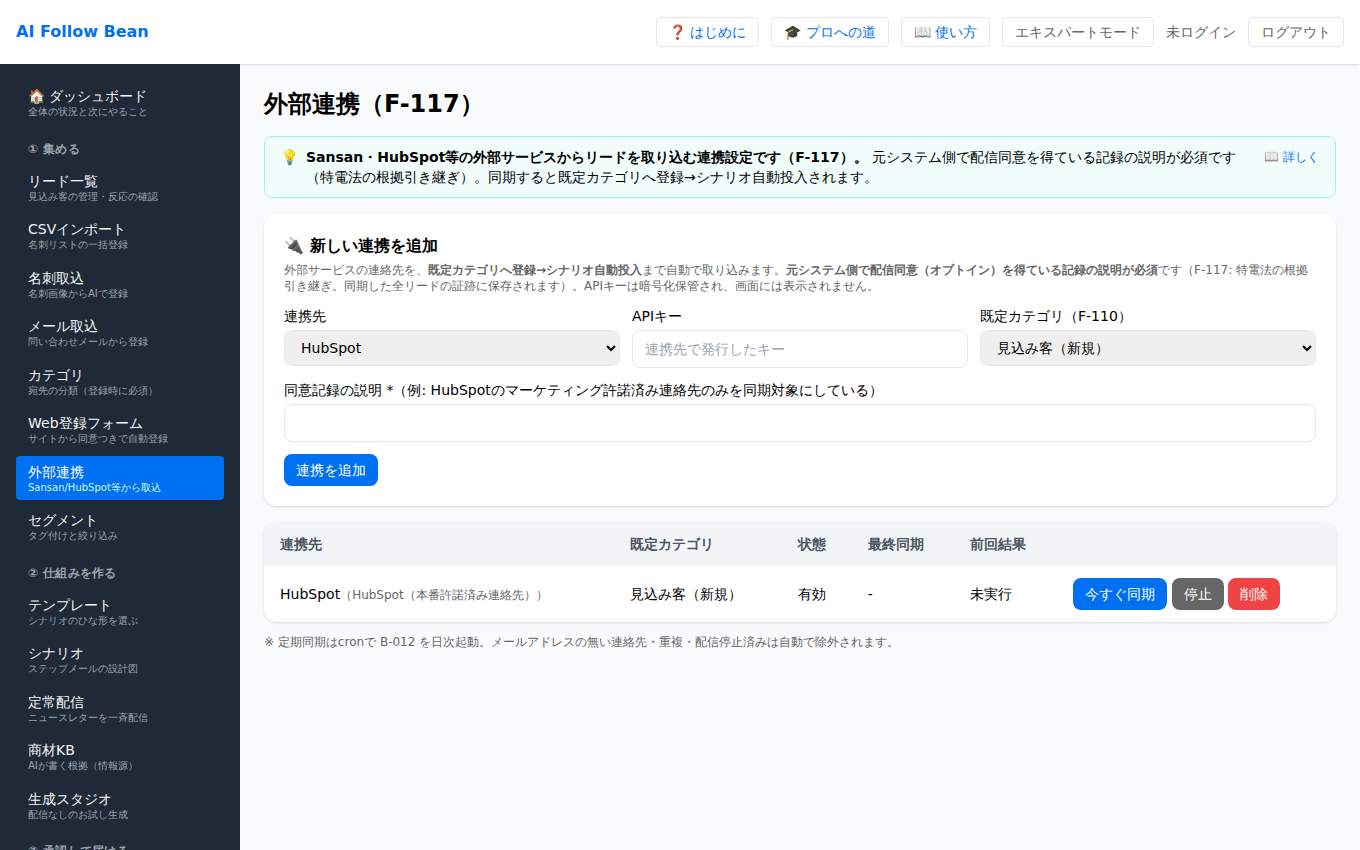Open 定常配信 in sidebar
Image resolution: width=1360 pixels, height=850 pixels.
(120, 709)
